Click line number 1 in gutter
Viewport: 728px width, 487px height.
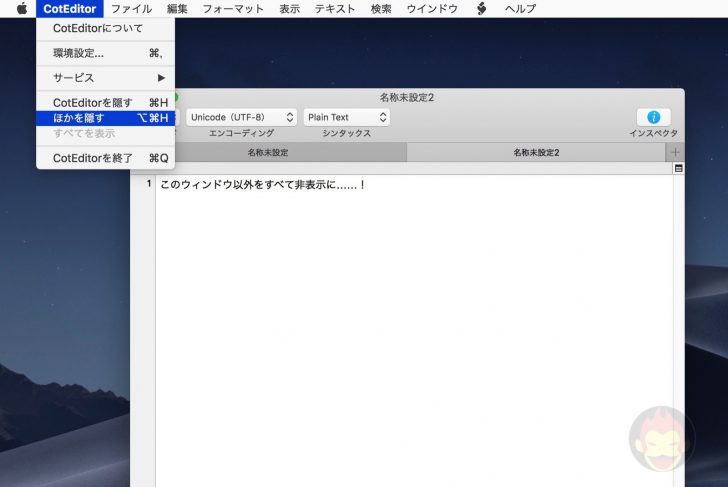(149, 183)
